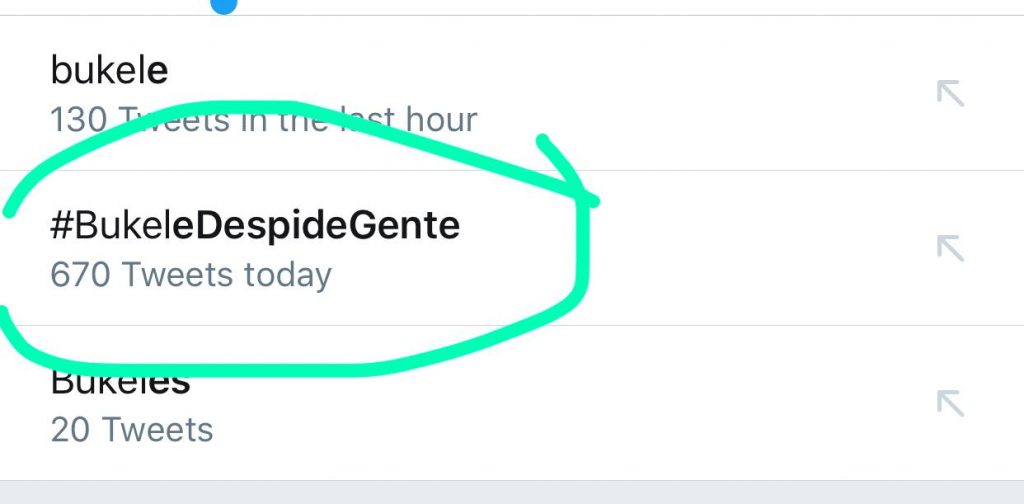Click the bold 'DespideGente' part of the hashtag
Image resolution: width=1024 pixels, height=504 pixels.
tap(317, 226)
